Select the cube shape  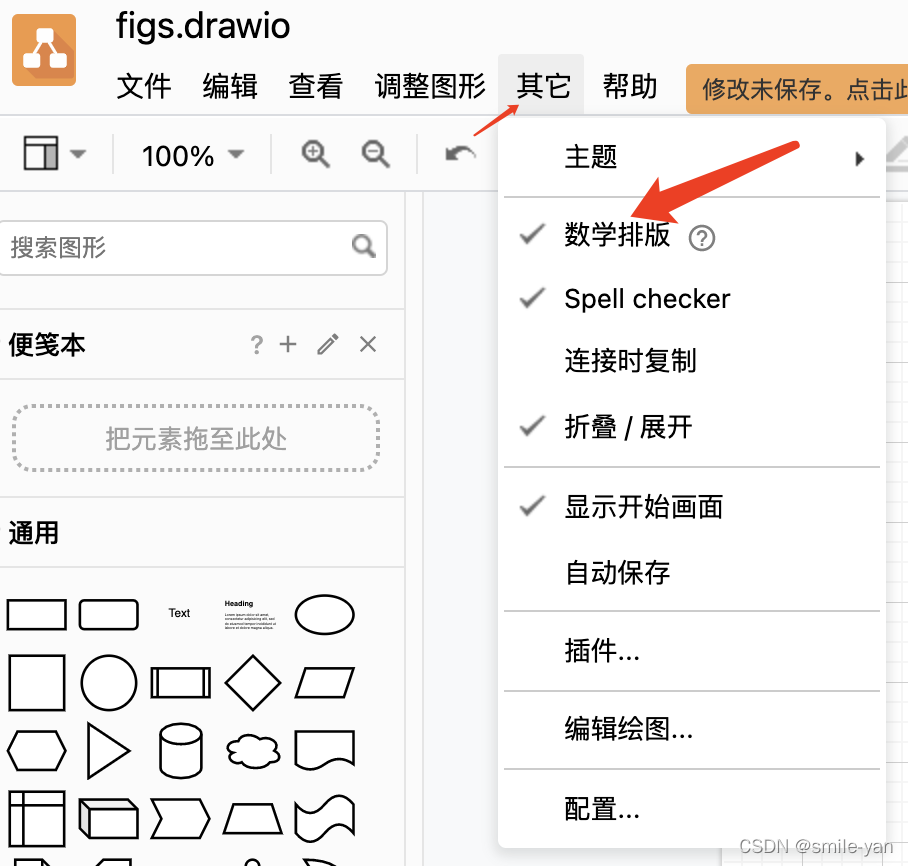click(x=108, y=819)
